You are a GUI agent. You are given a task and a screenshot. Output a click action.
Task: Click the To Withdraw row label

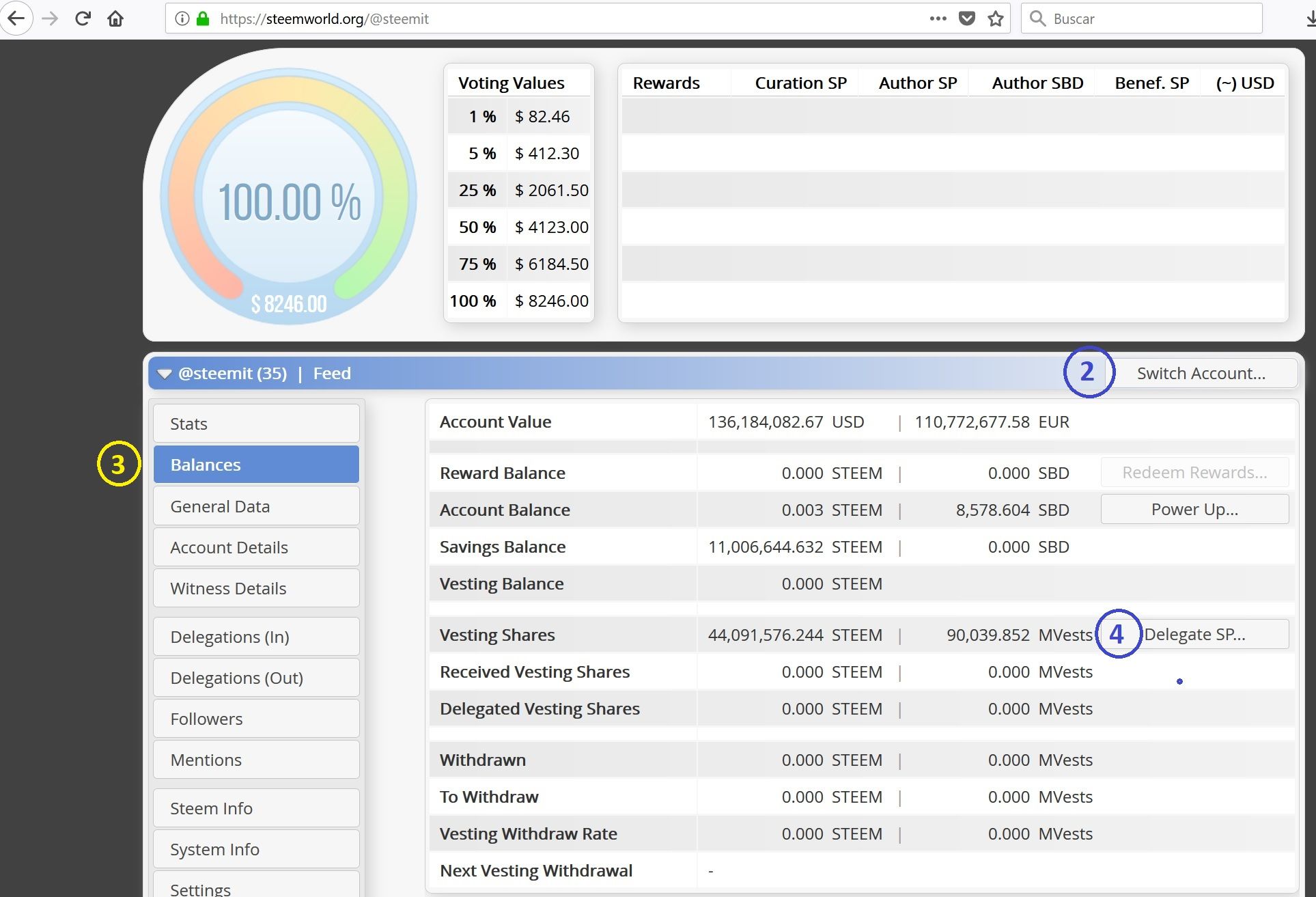tap(489, 797)
